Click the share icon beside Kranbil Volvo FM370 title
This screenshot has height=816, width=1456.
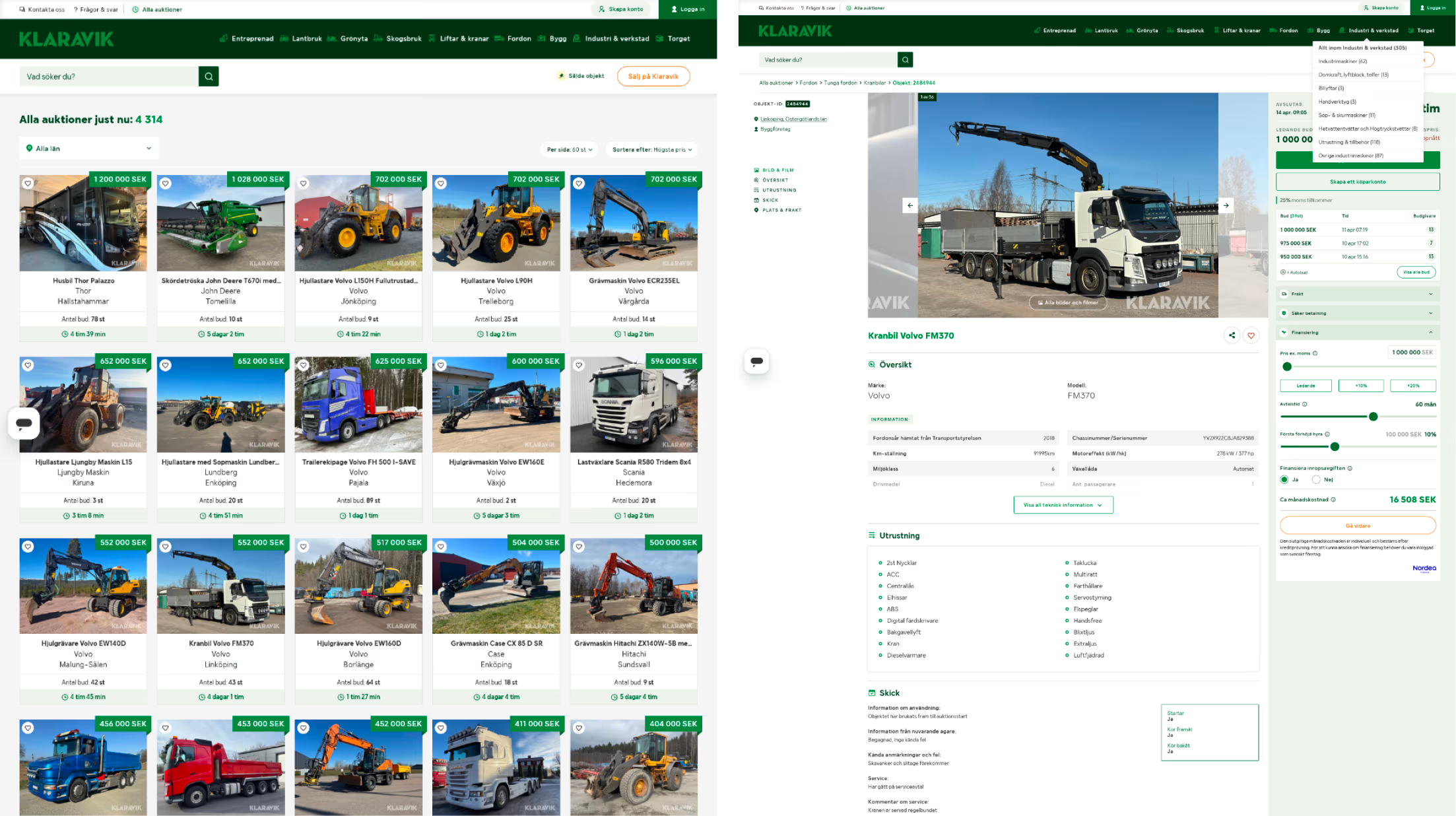click(1232, 335)
